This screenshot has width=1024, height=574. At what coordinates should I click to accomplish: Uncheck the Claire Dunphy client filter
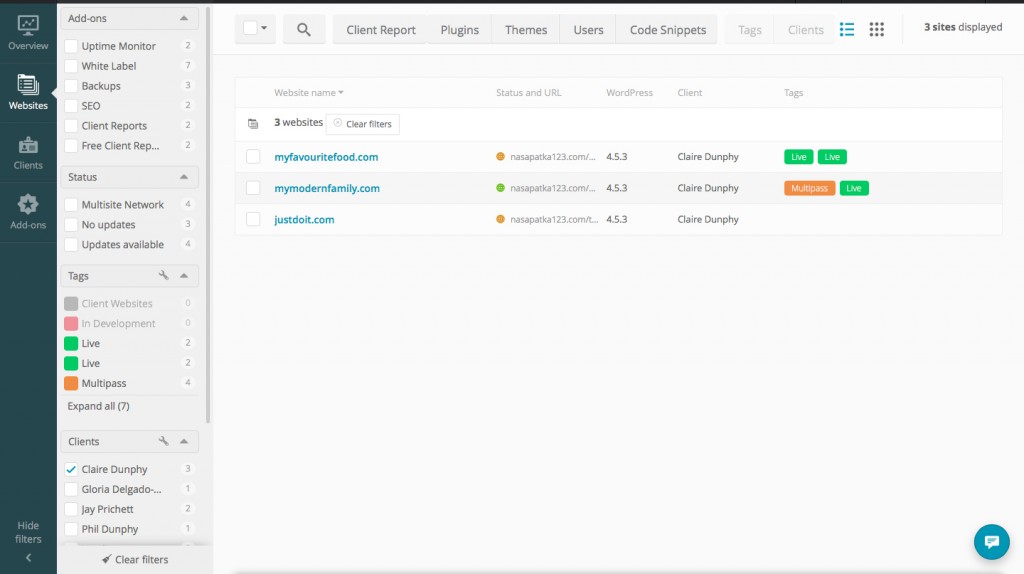click(x=71, y=469)
